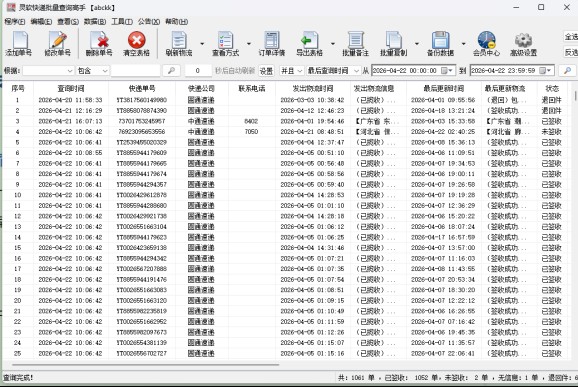Open the 根据 field dropdown
The height and width of the screenshot is (387, 578).
(x=70, y=70)
